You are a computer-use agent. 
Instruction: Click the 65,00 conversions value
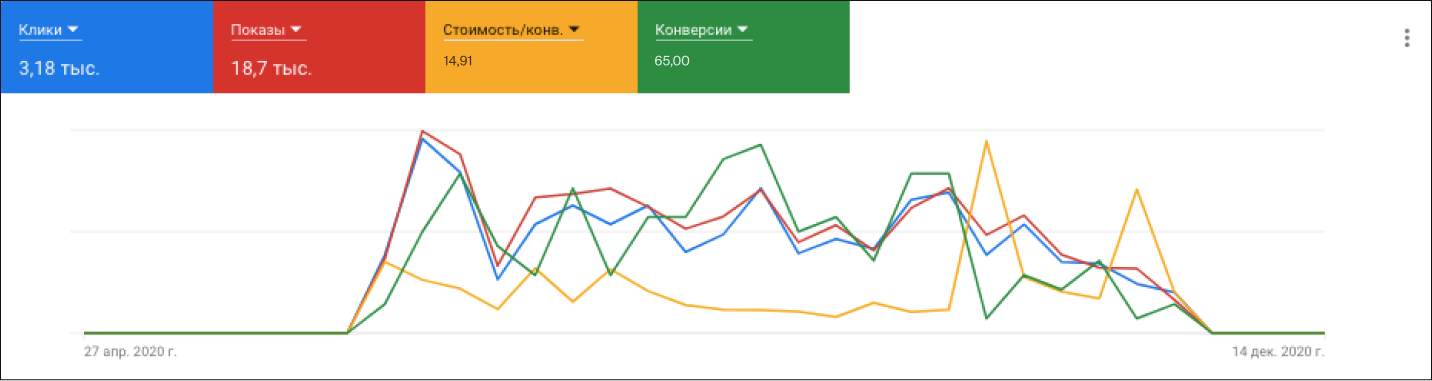tap(672, 61)
